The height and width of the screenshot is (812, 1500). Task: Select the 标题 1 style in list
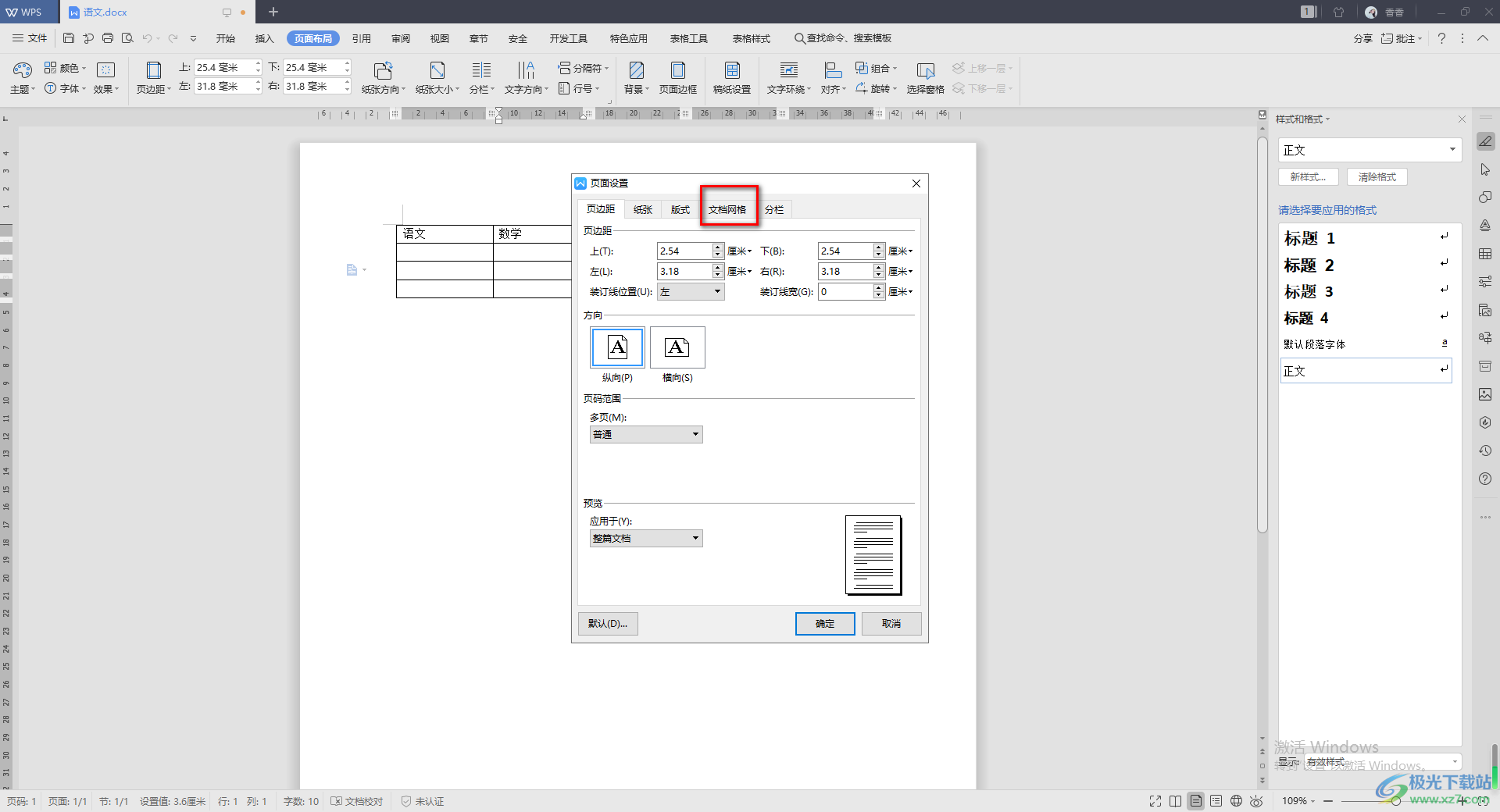1366,238
